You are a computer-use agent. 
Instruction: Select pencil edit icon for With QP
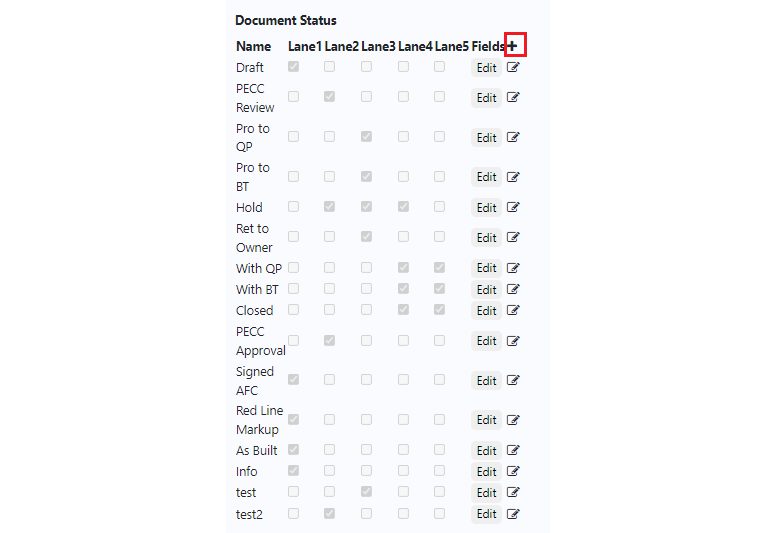(x=513, y=268)
